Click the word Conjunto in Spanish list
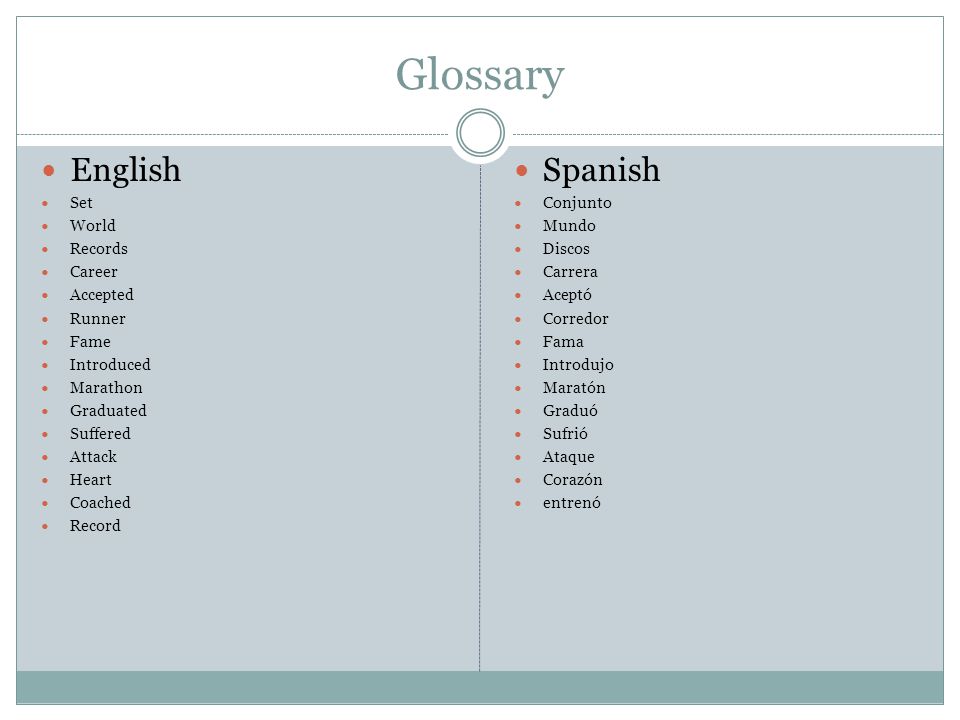 pos(577,203)
